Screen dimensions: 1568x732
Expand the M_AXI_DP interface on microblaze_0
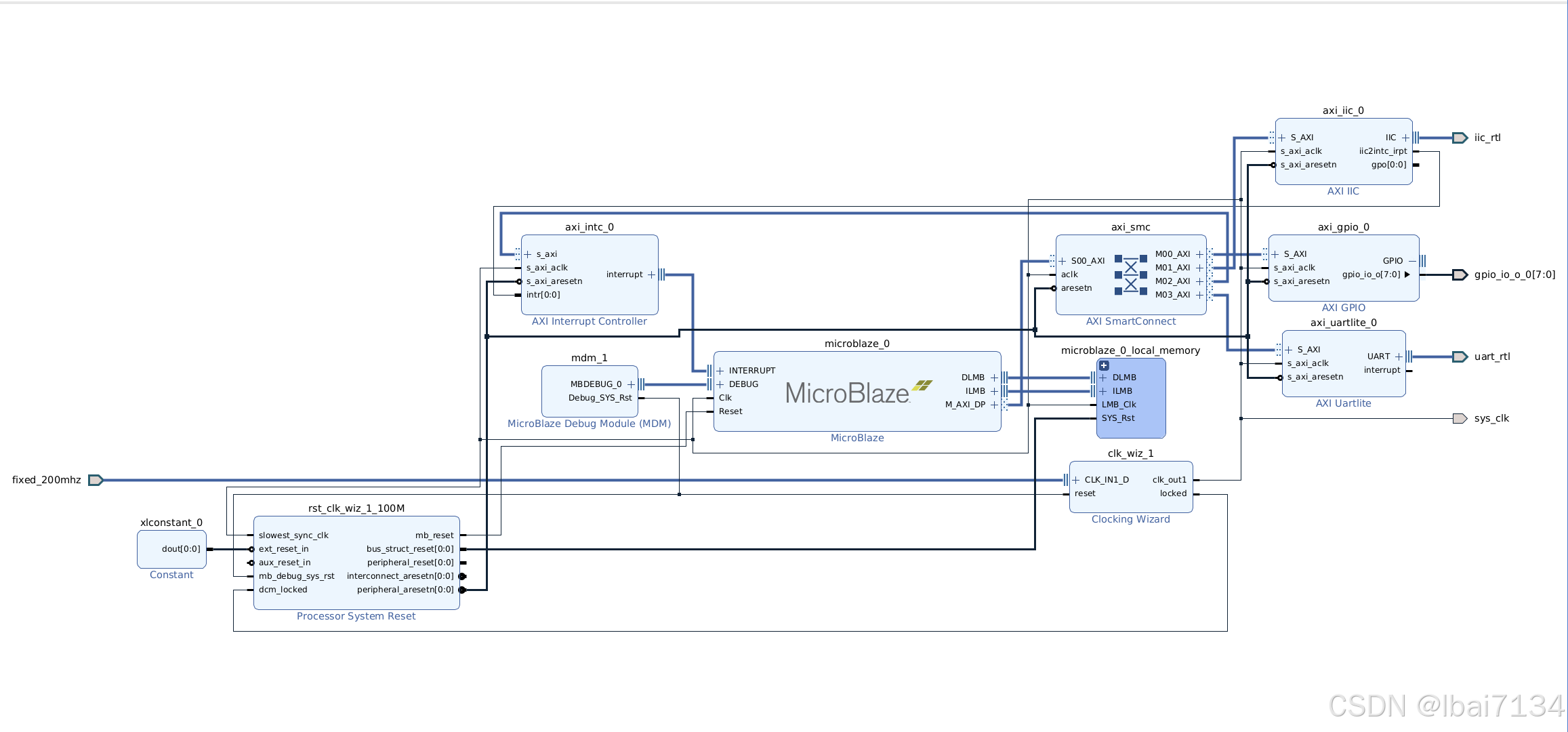[994, 405]
